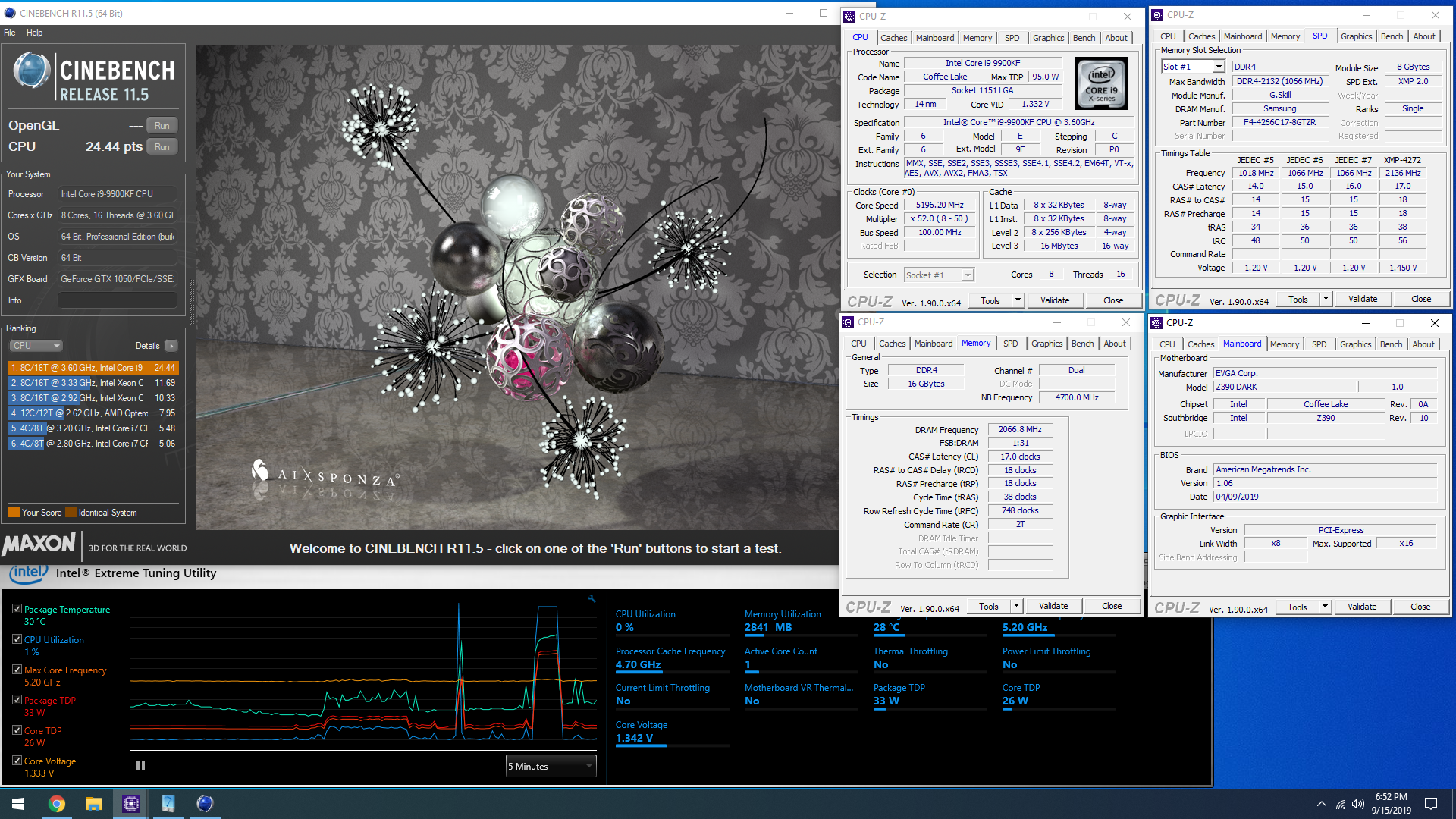
Task: Click the Cinebench panel resize grip
Action: (x=191, y=303)
